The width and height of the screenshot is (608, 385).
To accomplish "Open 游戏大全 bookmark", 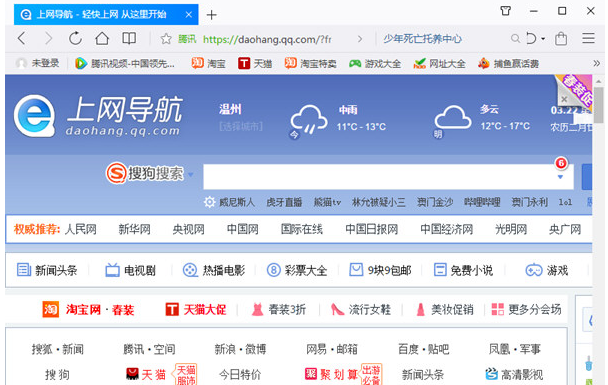I will pos(375,63).
